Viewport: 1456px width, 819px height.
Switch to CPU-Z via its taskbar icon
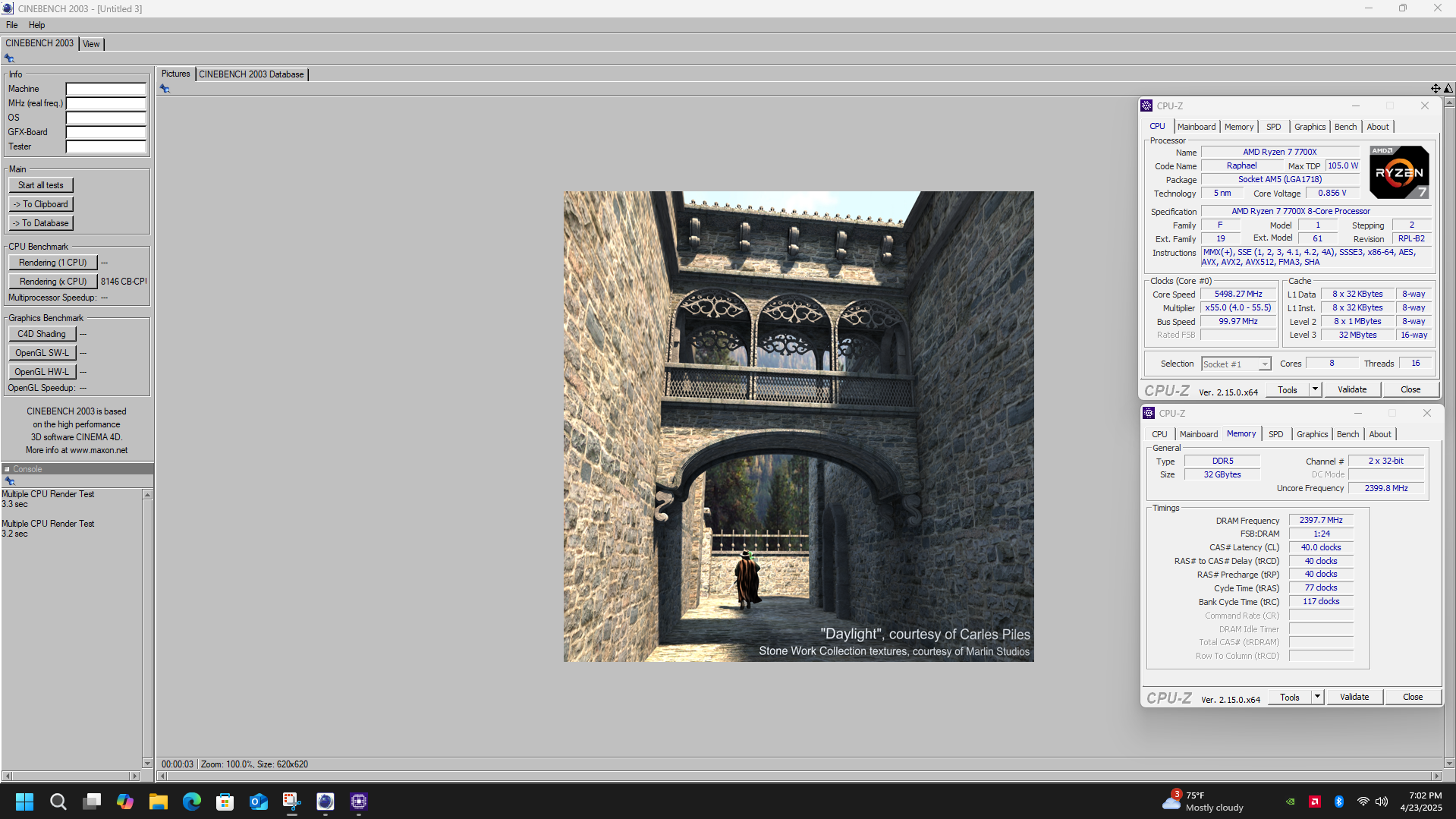pyautogui.click(x=359, y=802)
